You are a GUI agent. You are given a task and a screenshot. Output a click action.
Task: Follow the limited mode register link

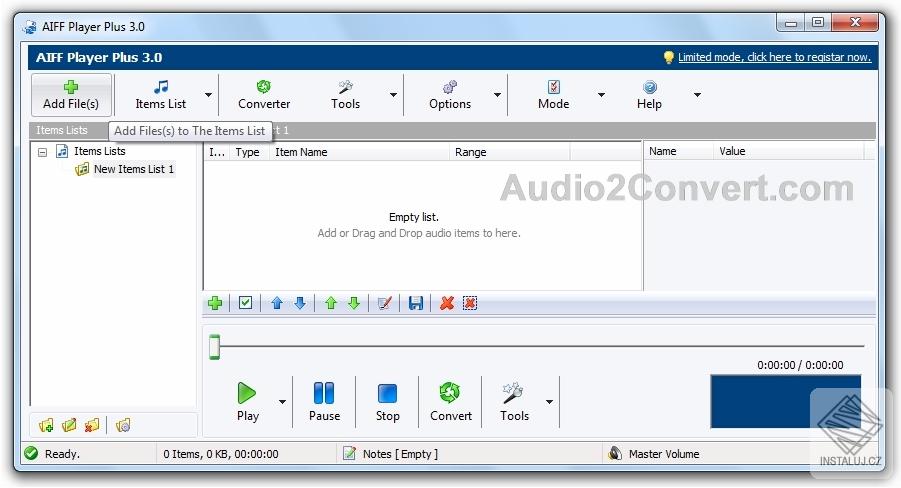point(774,57)
